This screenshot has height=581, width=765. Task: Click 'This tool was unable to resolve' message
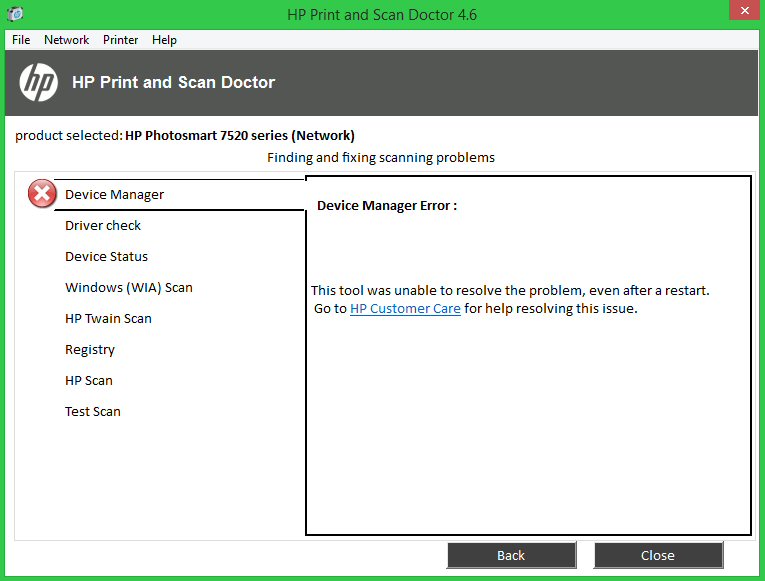click(510, 291)
